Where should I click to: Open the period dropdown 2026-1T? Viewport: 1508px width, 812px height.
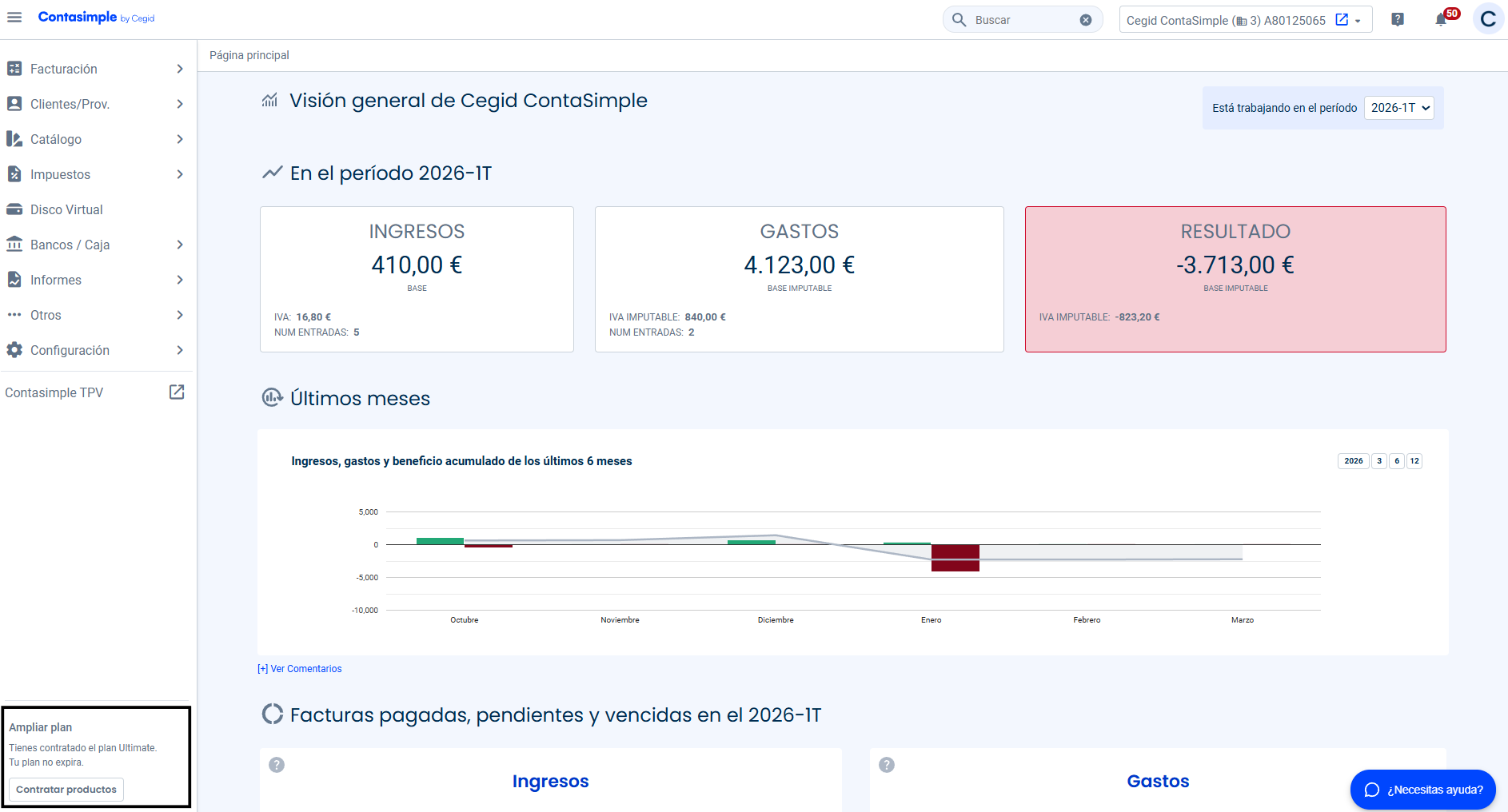pos(1399,108)
